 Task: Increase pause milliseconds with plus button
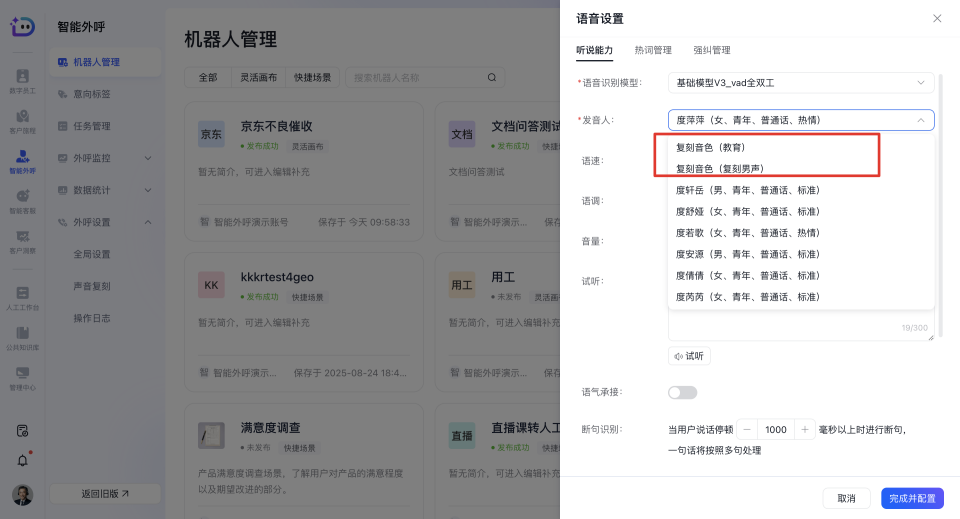pos(805,429)
